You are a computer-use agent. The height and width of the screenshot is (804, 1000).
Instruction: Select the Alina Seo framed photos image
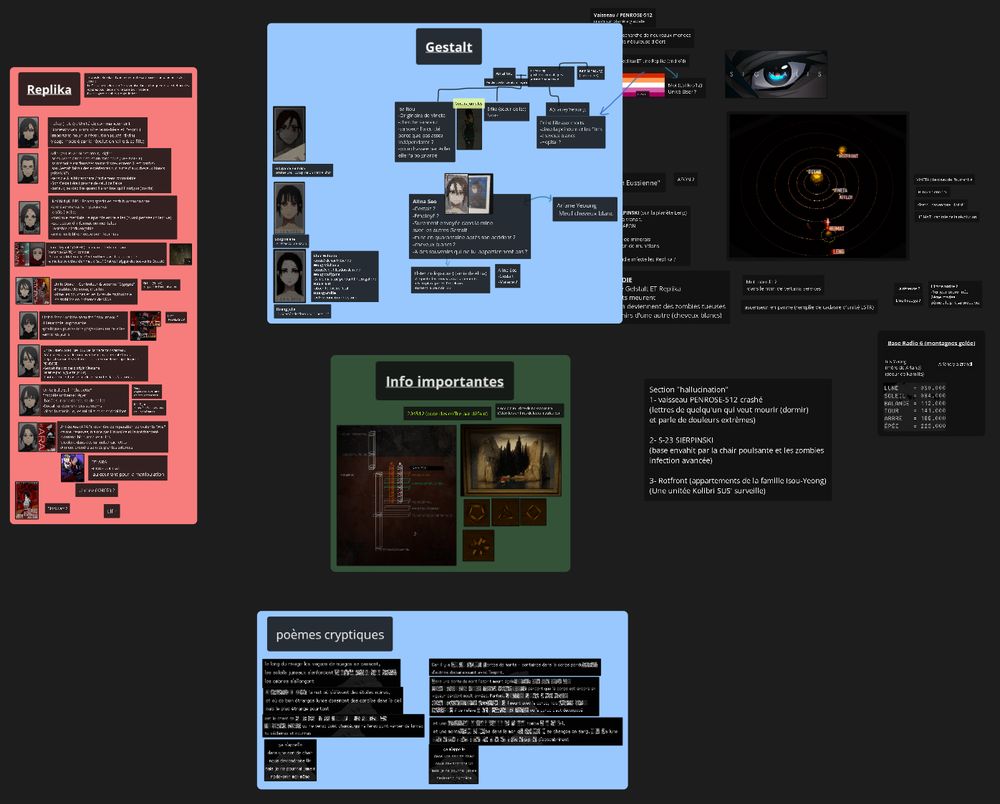(x=468, y=193)
